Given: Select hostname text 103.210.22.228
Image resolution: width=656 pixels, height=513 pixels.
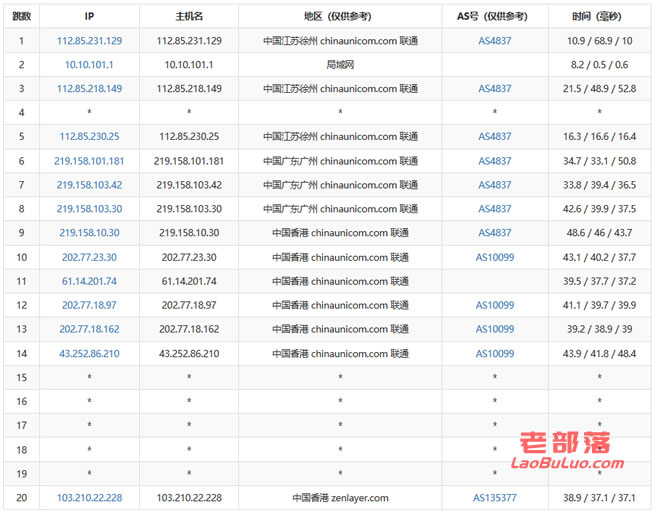Looking at the screenshot, I should tap(189, 498).
